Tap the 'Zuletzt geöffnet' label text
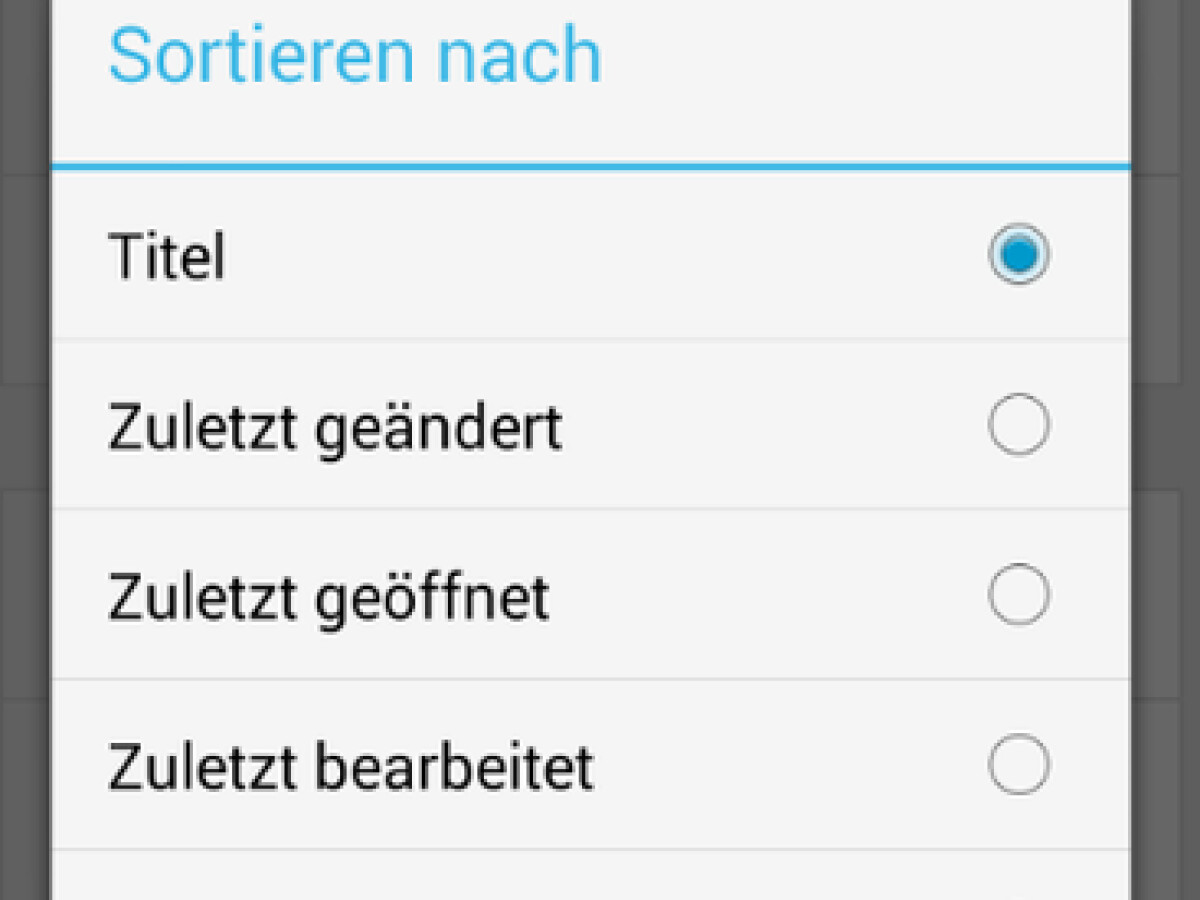This screenshot has width=1200, height=900. (x=329, y=598)
